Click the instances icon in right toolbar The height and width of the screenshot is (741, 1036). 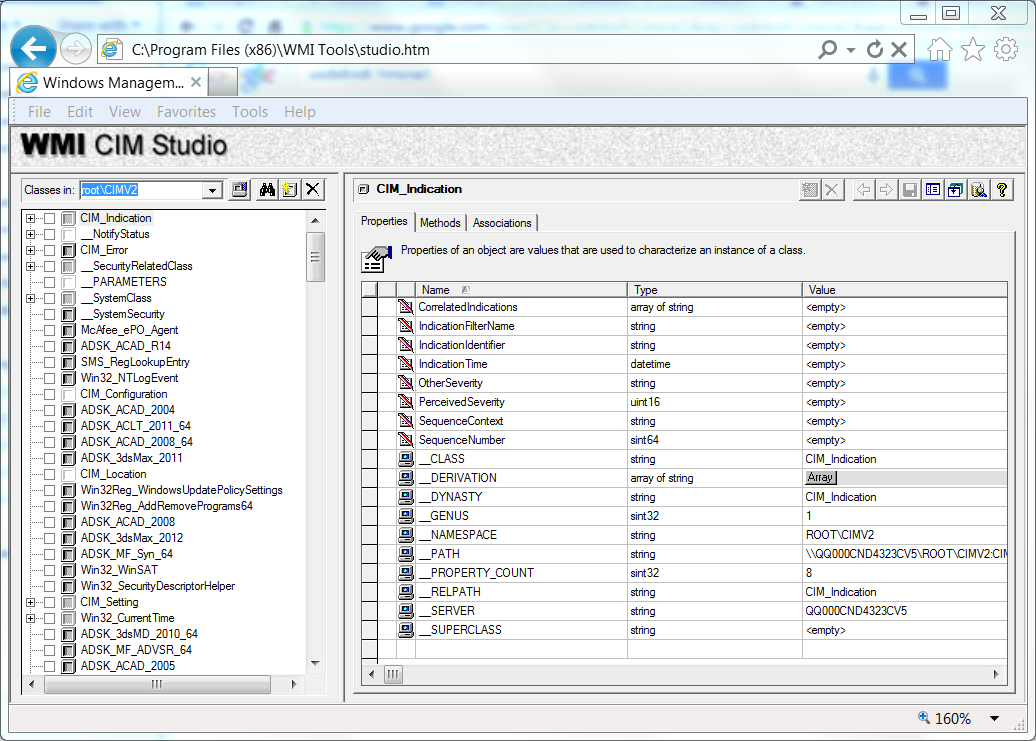point(955,190)
